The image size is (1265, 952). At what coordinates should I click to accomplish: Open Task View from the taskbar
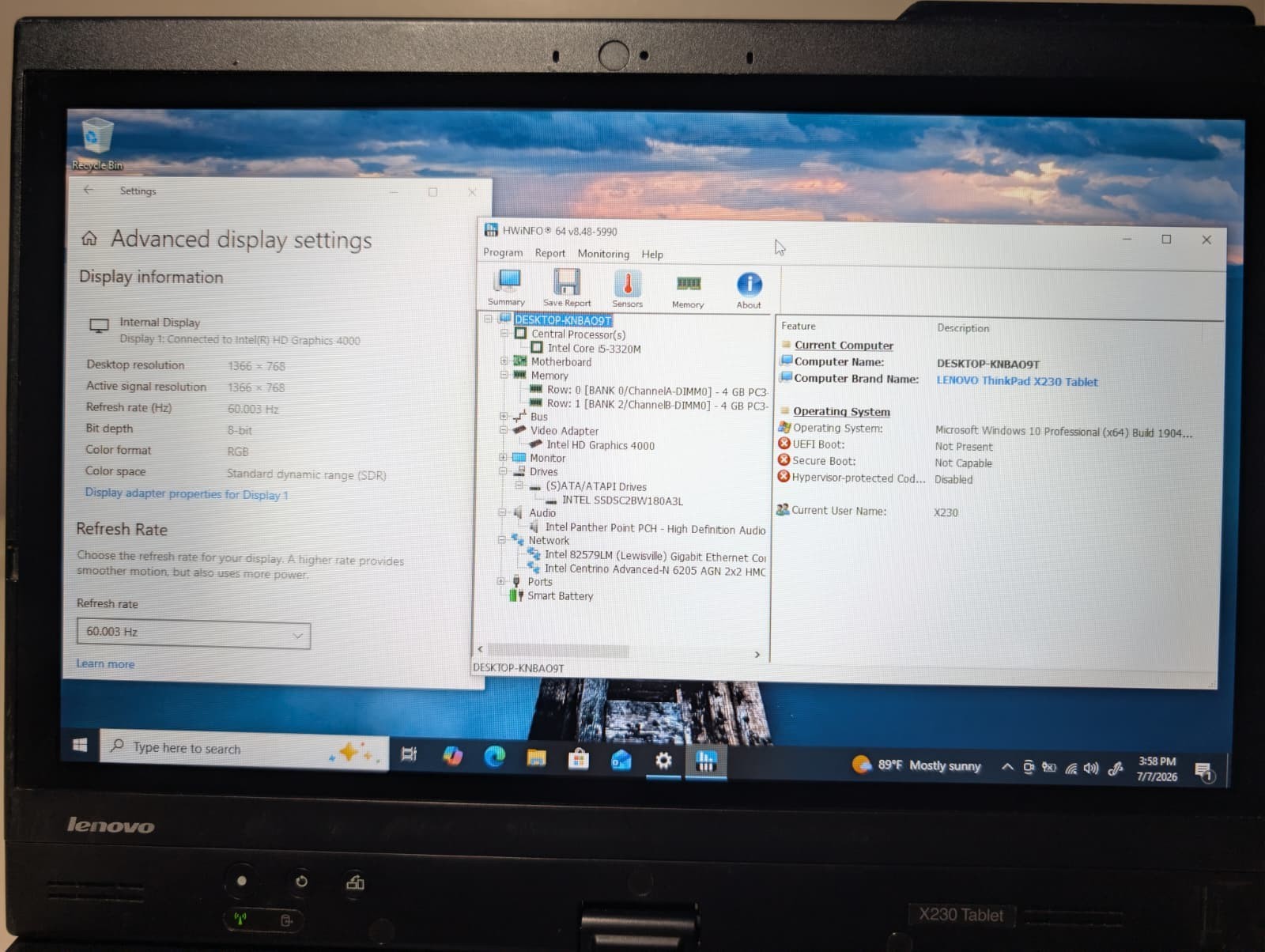409,754
